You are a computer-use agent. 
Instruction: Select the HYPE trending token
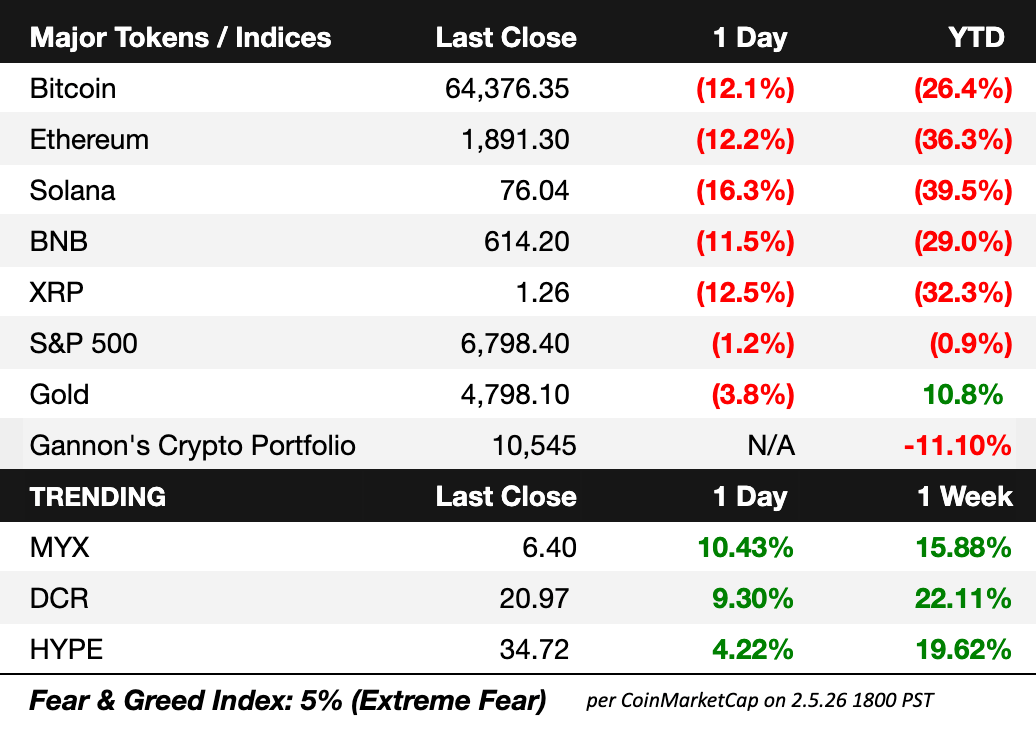(66, 650)
